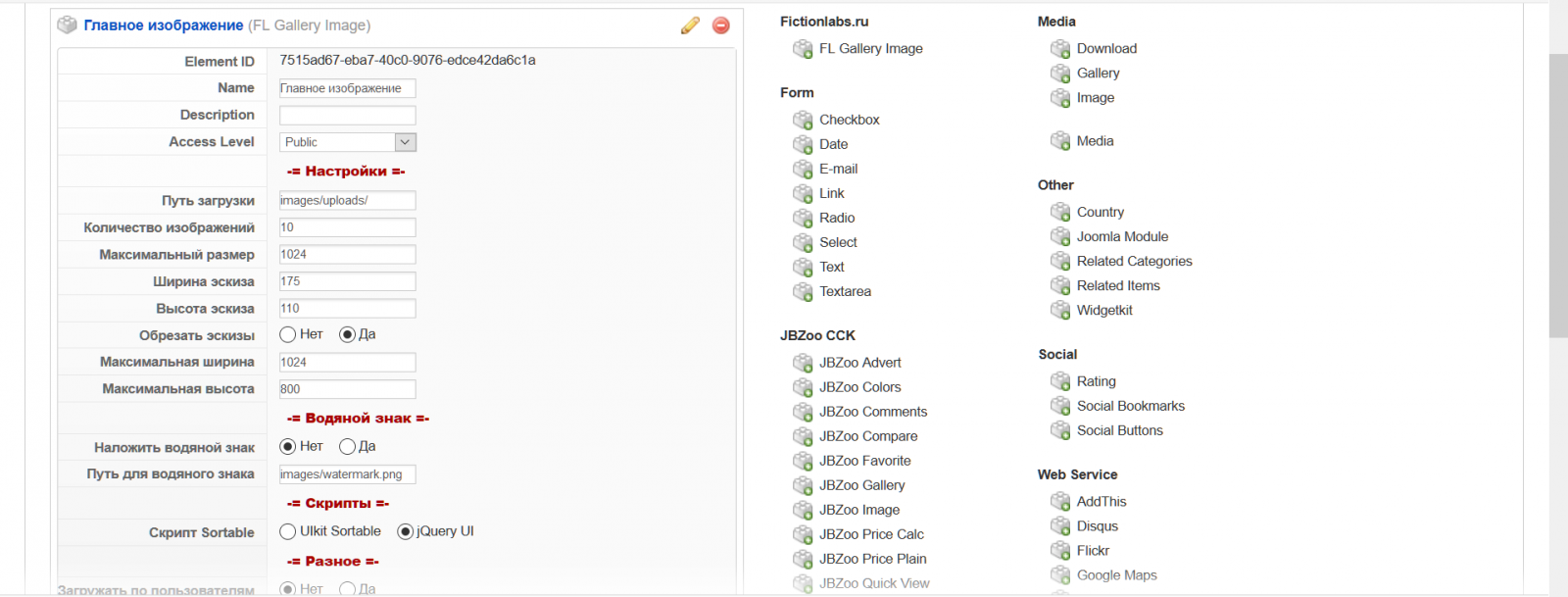Click the pencil edit icon for Главное изображение

pos(690,25)
